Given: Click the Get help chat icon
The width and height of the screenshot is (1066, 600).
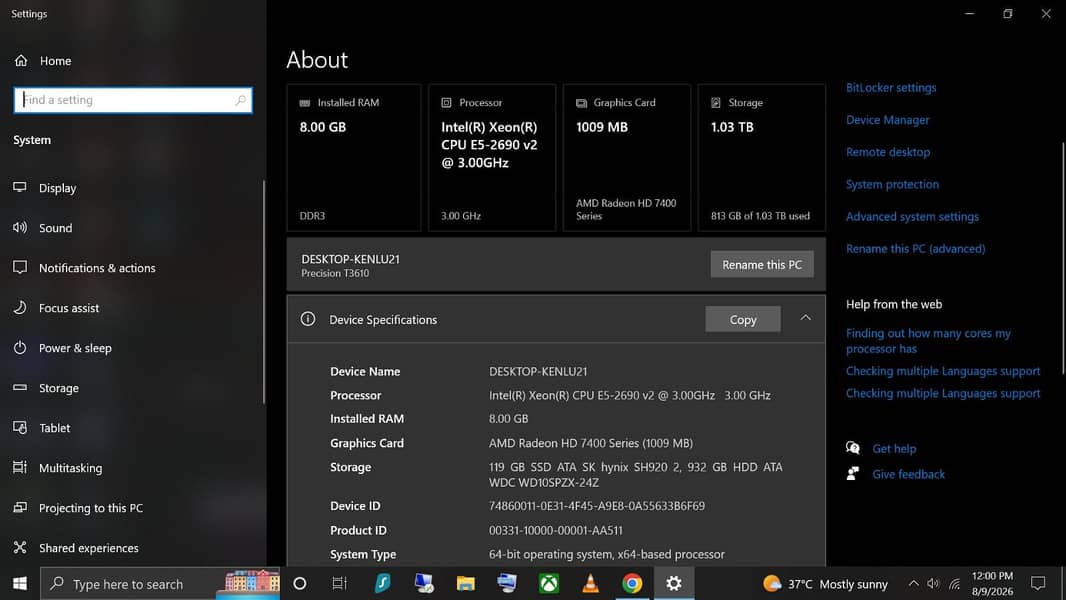Looking at the screenshot, I should (x=853, y=448).
